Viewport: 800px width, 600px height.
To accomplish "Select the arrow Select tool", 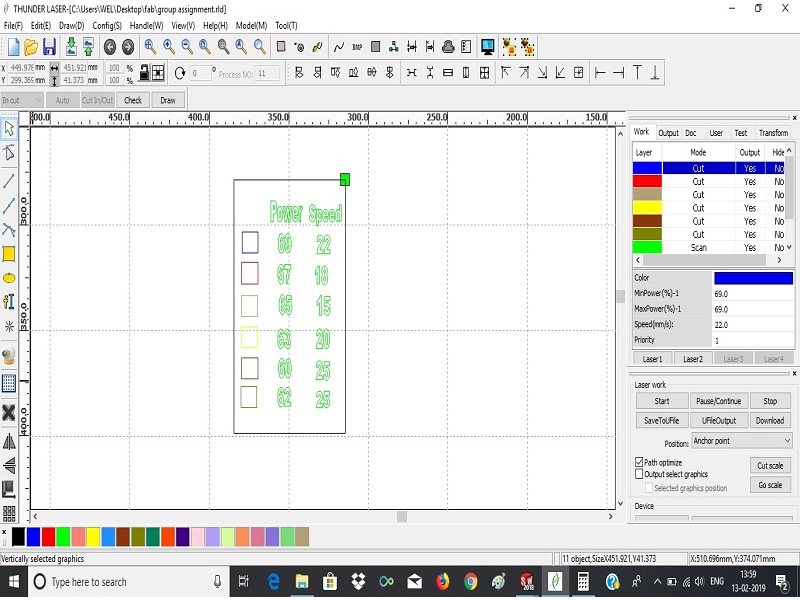I will point(9,129).
